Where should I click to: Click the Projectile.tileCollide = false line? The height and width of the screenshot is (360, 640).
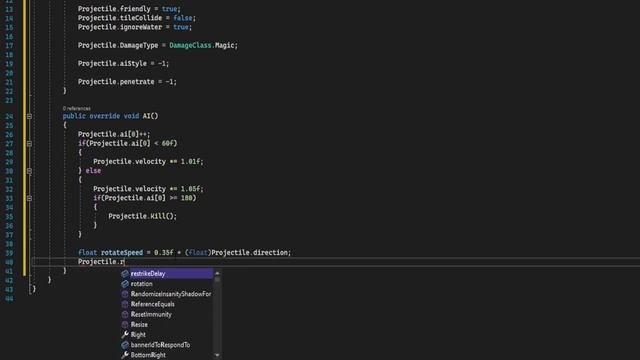click(x=137, y=18)
